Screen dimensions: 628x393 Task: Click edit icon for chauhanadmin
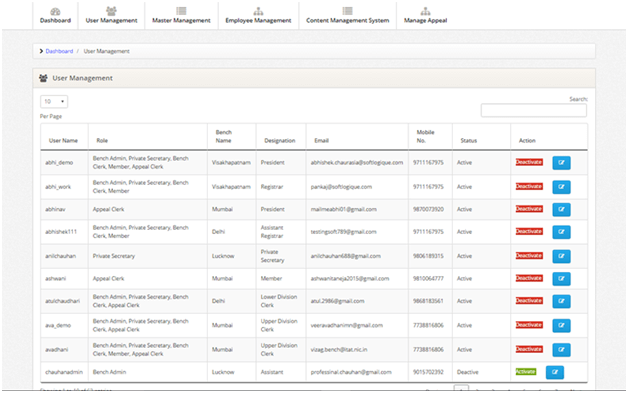tap(555, 372)
